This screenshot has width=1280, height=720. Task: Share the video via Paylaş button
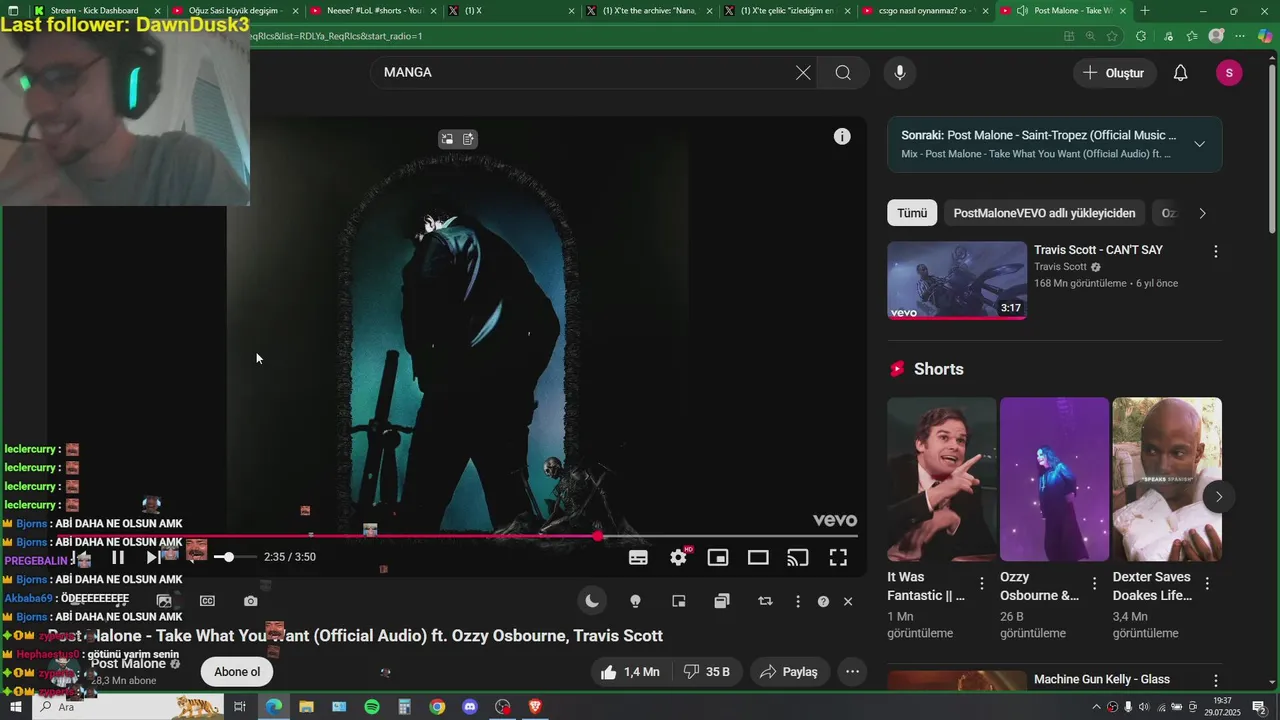[x=789, y=672]
